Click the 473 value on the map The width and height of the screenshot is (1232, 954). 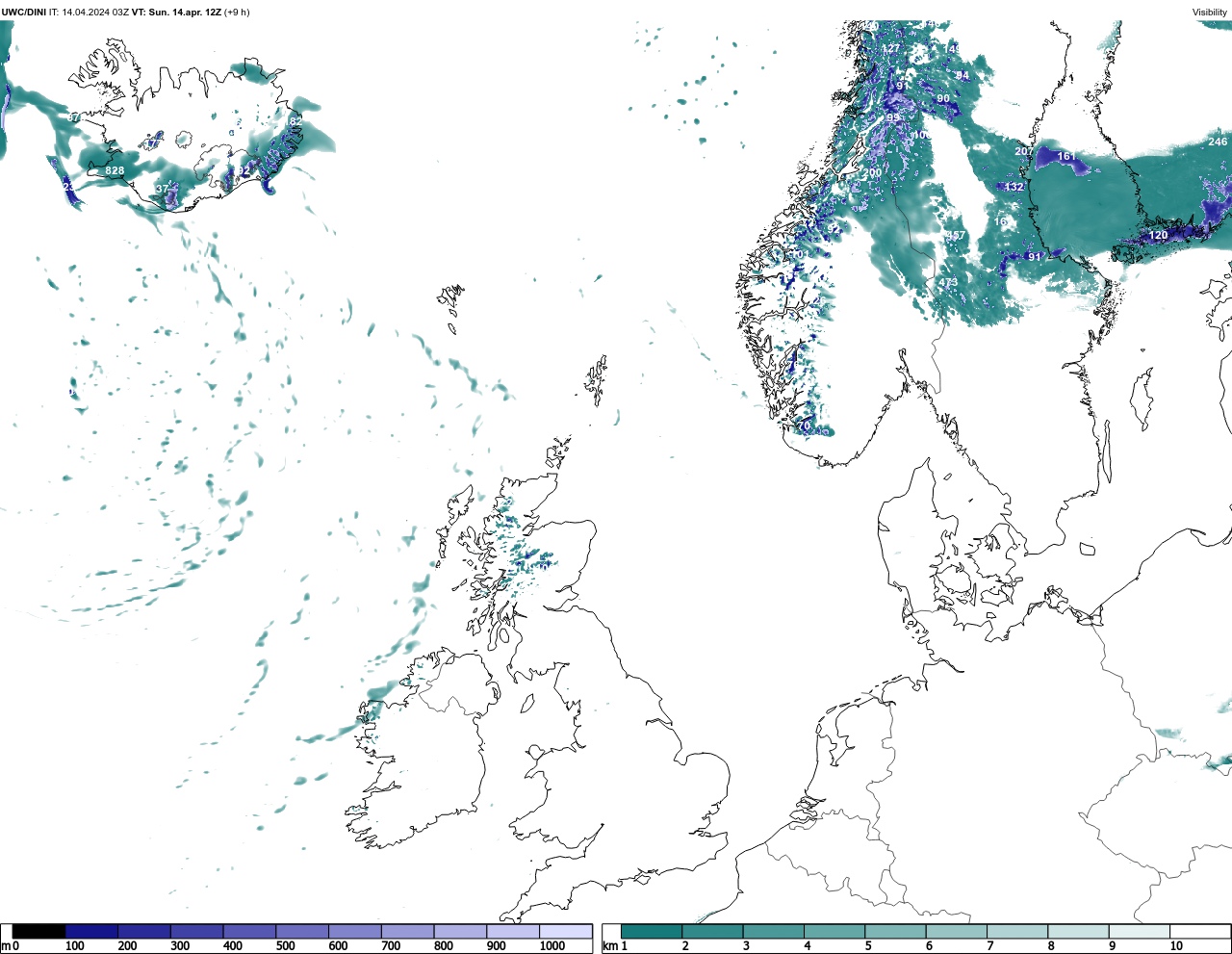[948, 283]
